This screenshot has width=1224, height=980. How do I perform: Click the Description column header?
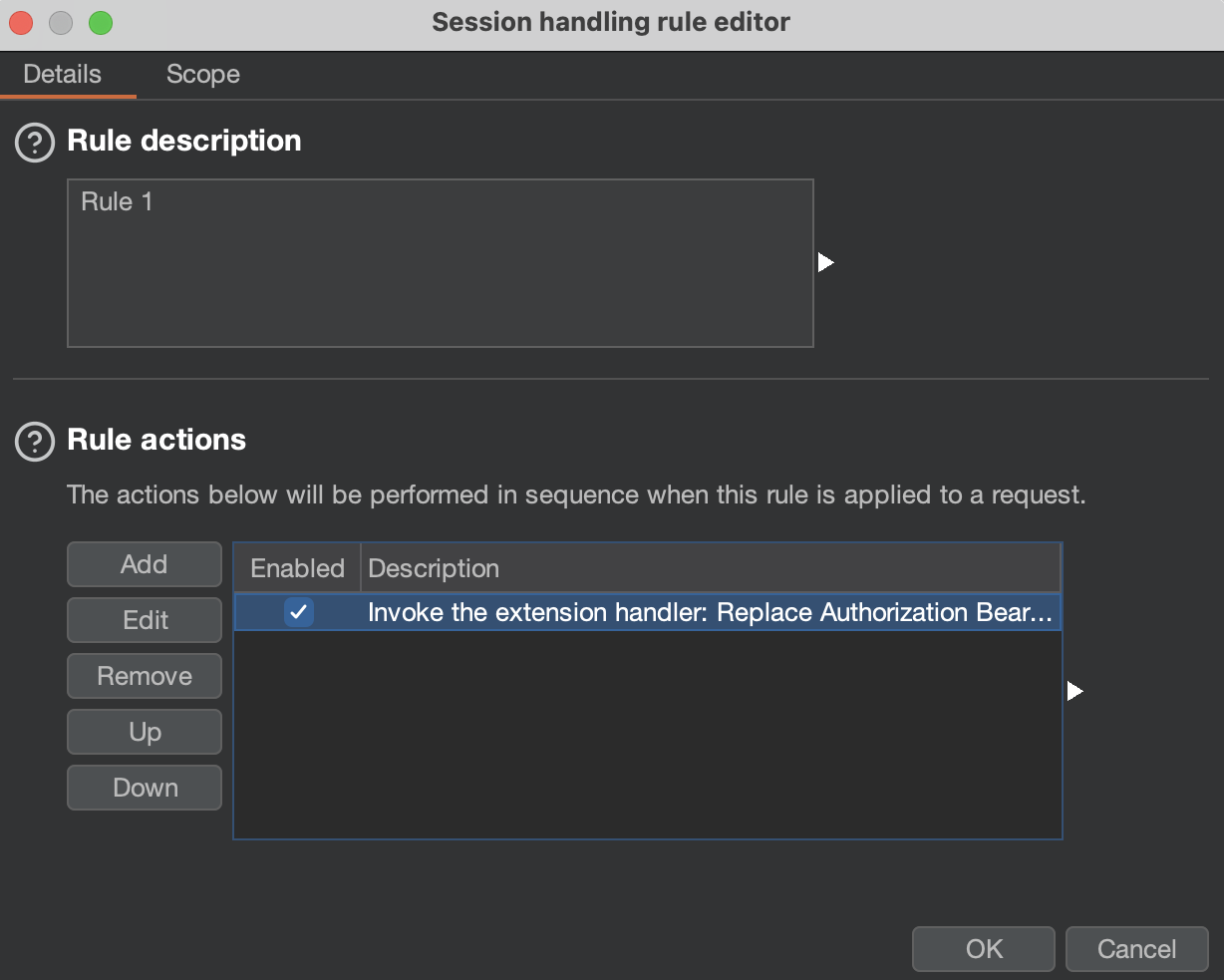click(433, 567)
